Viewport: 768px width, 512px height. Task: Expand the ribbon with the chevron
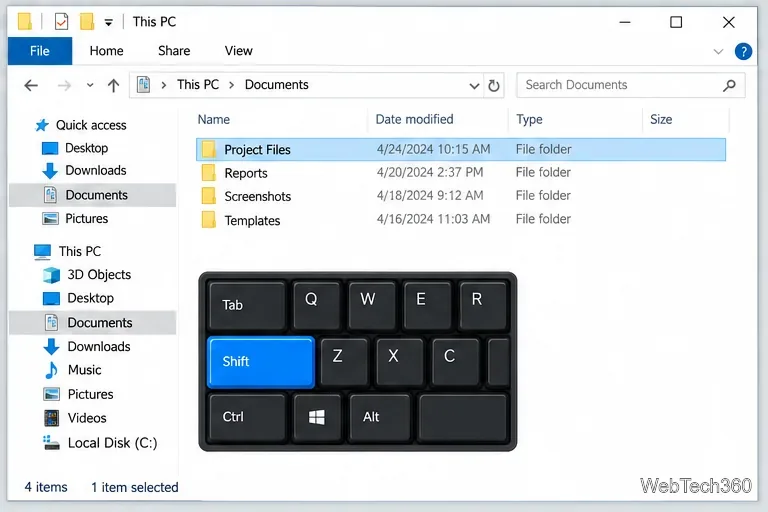[x=718, y=51]
